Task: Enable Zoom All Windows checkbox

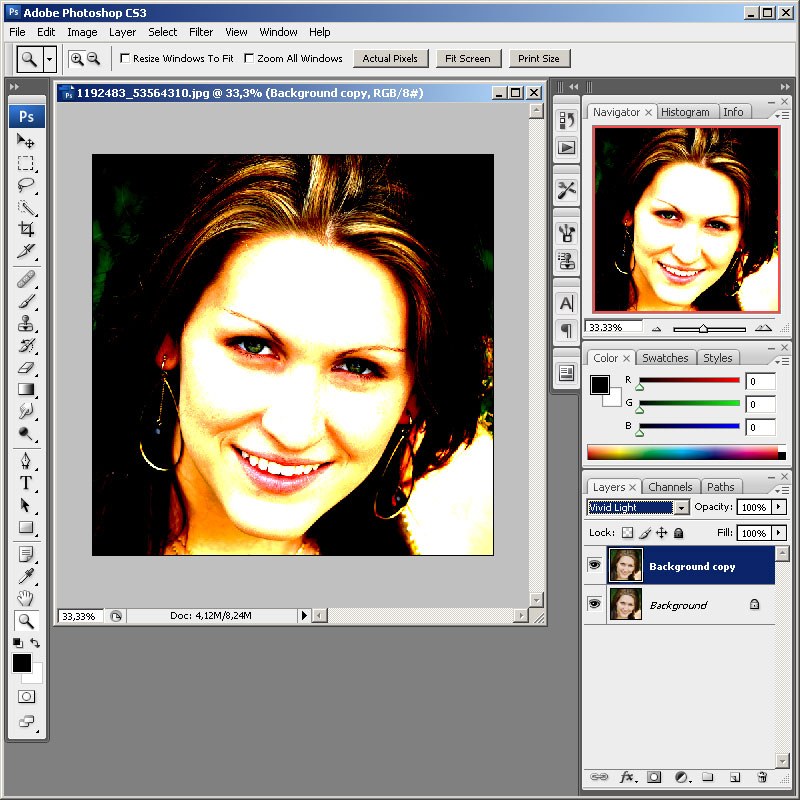Action: point(249,58)
